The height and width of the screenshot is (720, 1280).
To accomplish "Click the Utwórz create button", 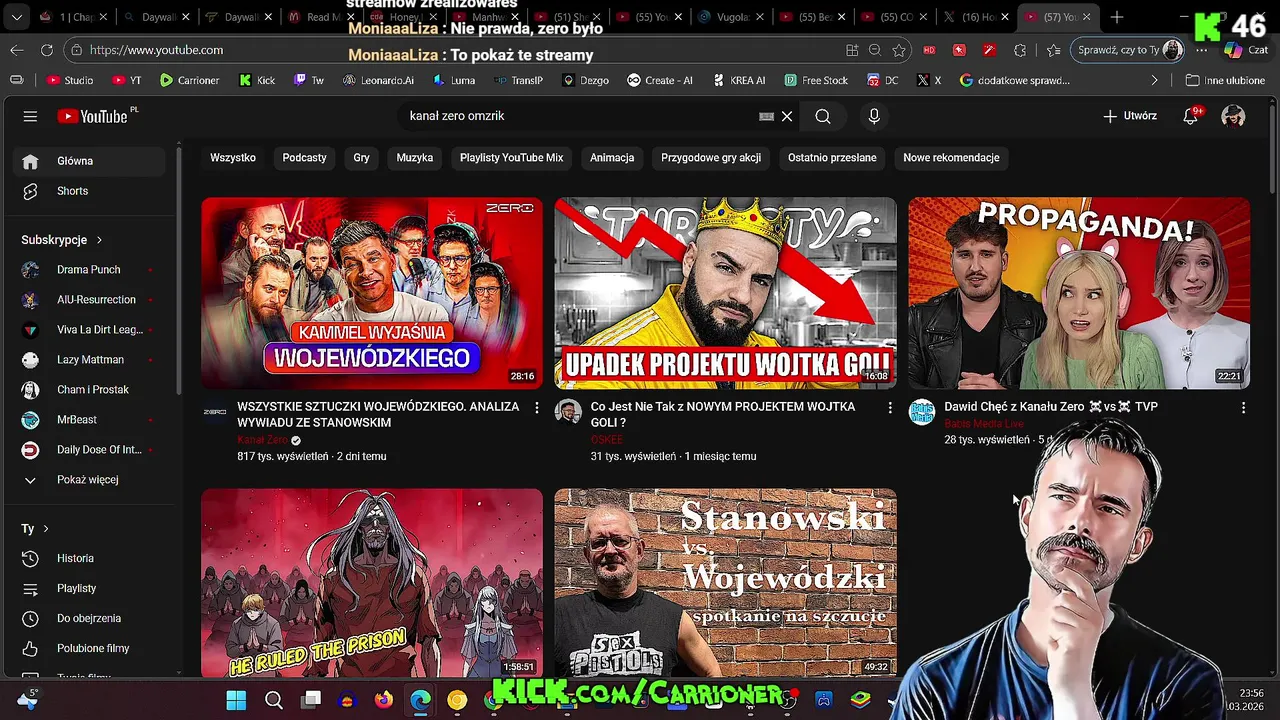I will (1130, 116).
